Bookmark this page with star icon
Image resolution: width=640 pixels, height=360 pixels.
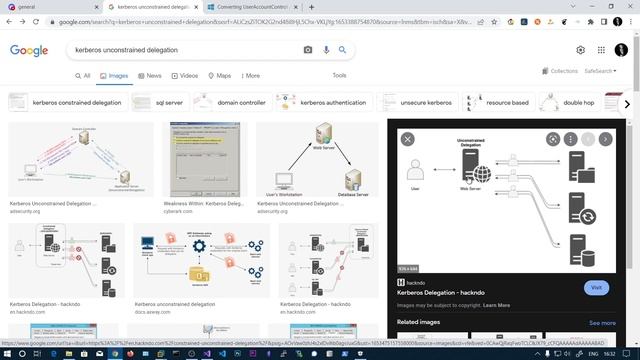494,22
